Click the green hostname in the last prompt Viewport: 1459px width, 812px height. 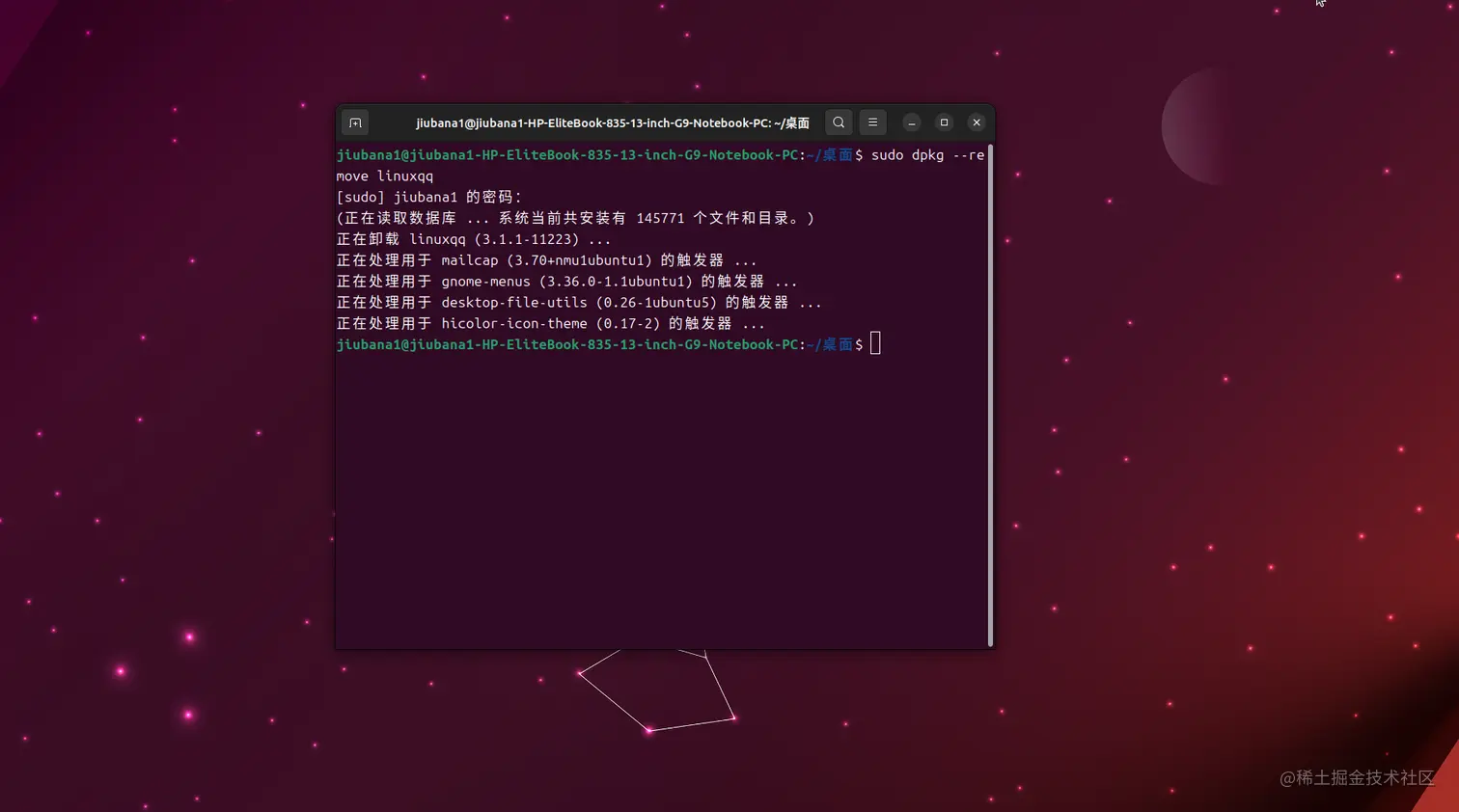pyautogui.click(x=567, y=344)
